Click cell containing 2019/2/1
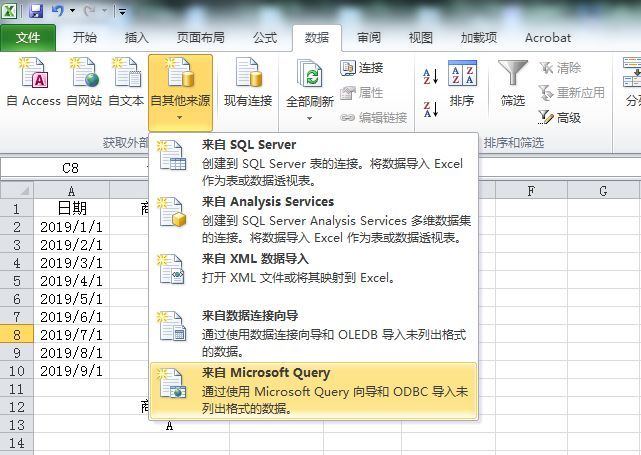 (72, 245)
